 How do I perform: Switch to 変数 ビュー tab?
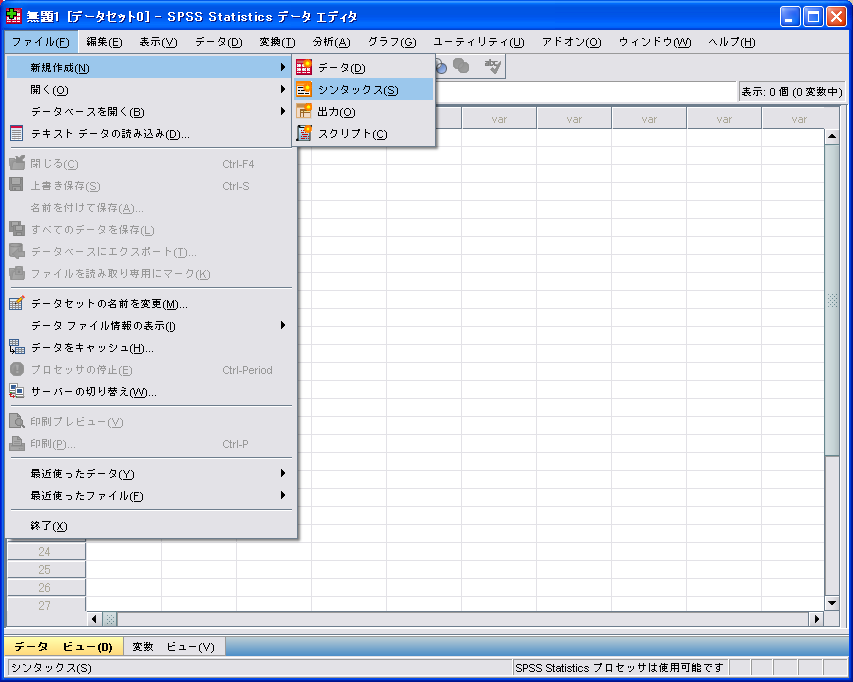(x=173, y=647)
